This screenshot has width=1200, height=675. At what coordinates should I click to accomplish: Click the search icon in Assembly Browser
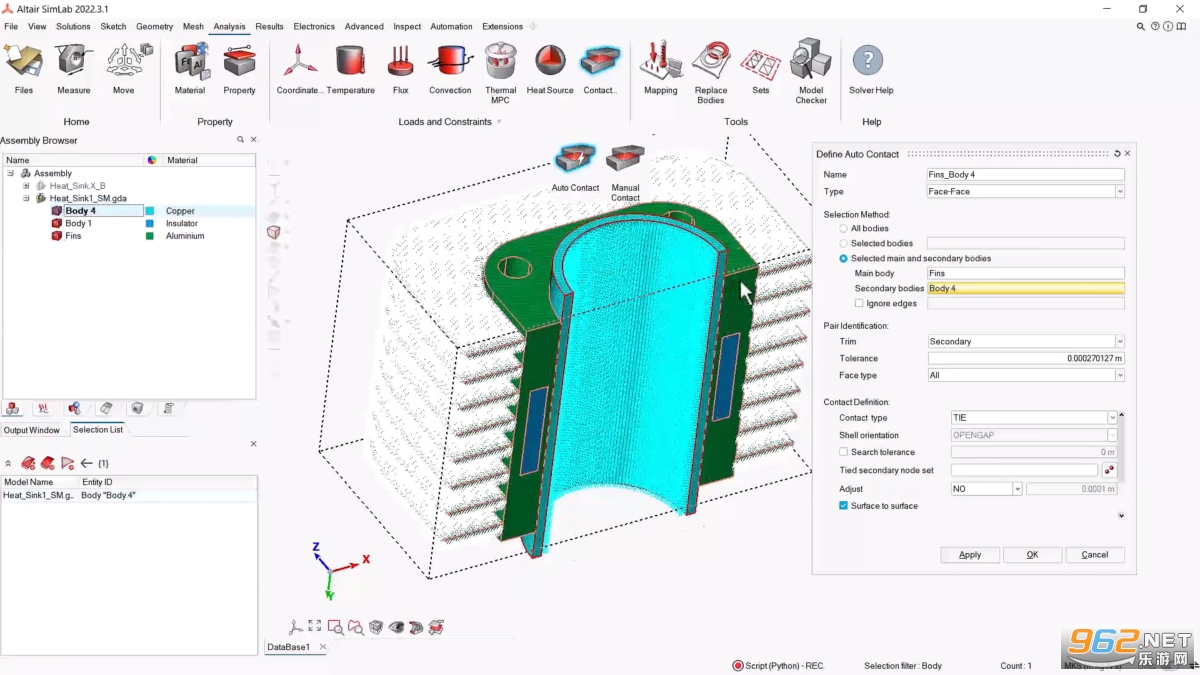click(x=240, y=140)
